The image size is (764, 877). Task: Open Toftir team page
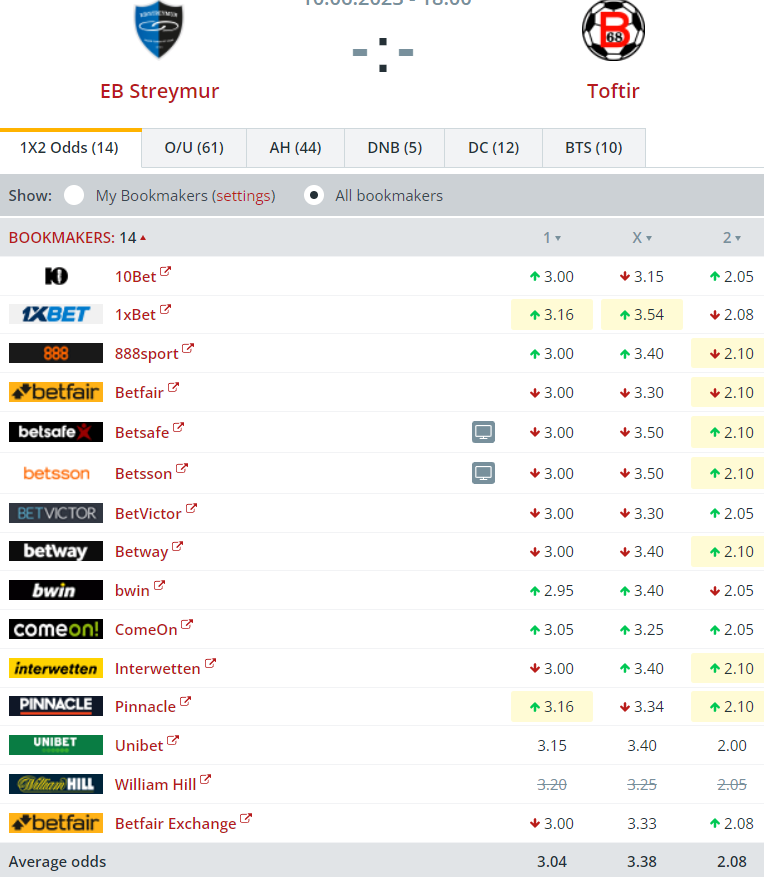pyautogui.click(x=613, y=91)
